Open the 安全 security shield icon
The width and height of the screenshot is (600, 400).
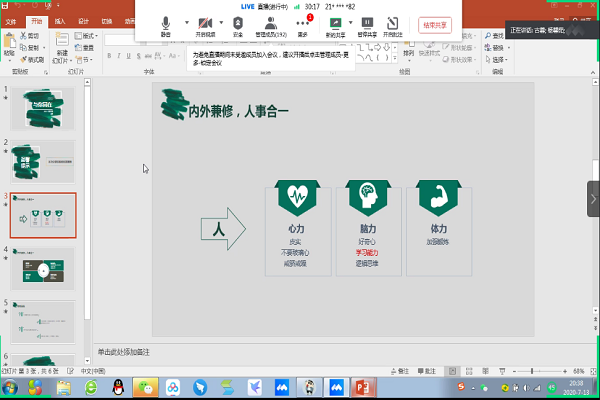[x=238, y=23]
